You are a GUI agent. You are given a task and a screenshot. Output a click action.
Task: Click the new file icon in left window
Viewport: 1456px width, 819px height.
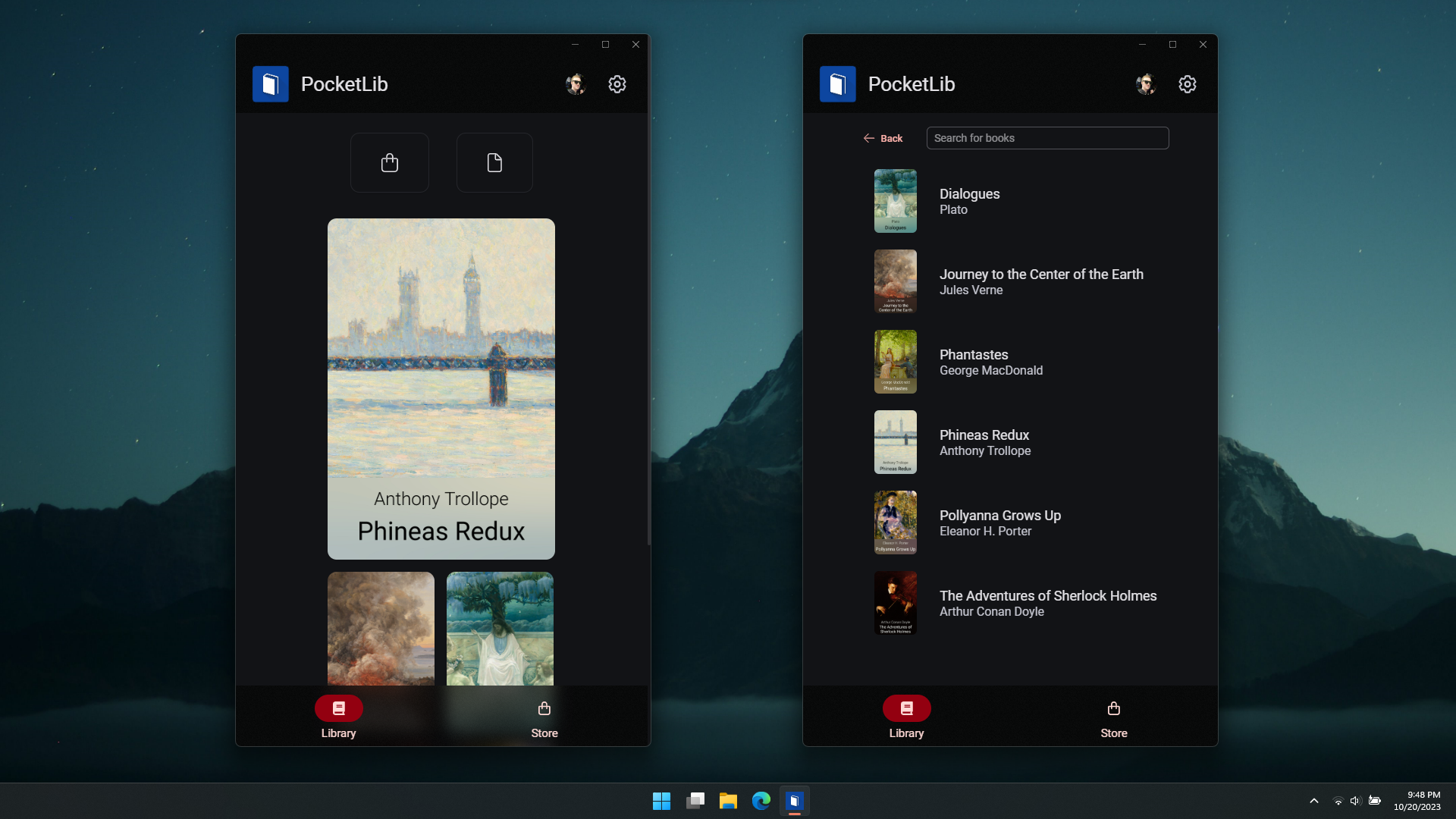click(494, 162)
